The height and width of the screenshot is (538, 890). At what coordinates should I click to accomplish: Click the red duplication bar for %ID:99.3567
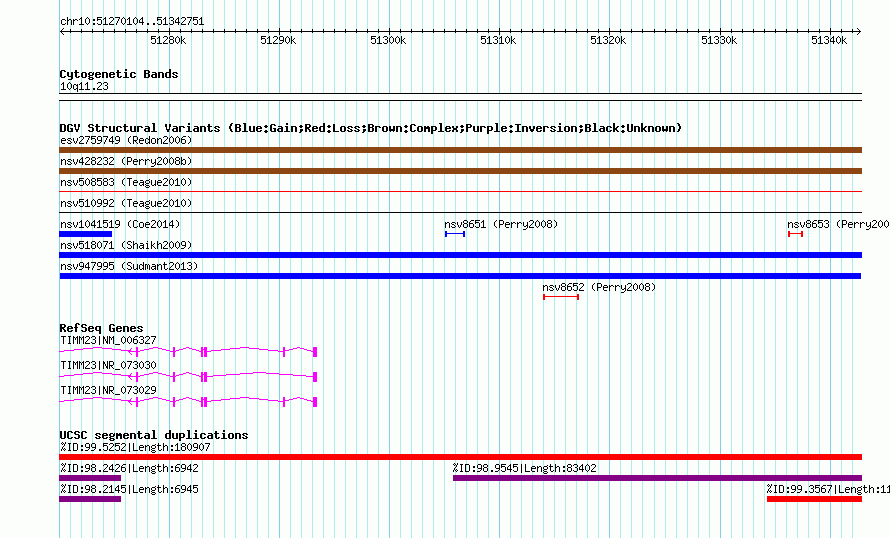pyautogui.click(x=815, y=499)
